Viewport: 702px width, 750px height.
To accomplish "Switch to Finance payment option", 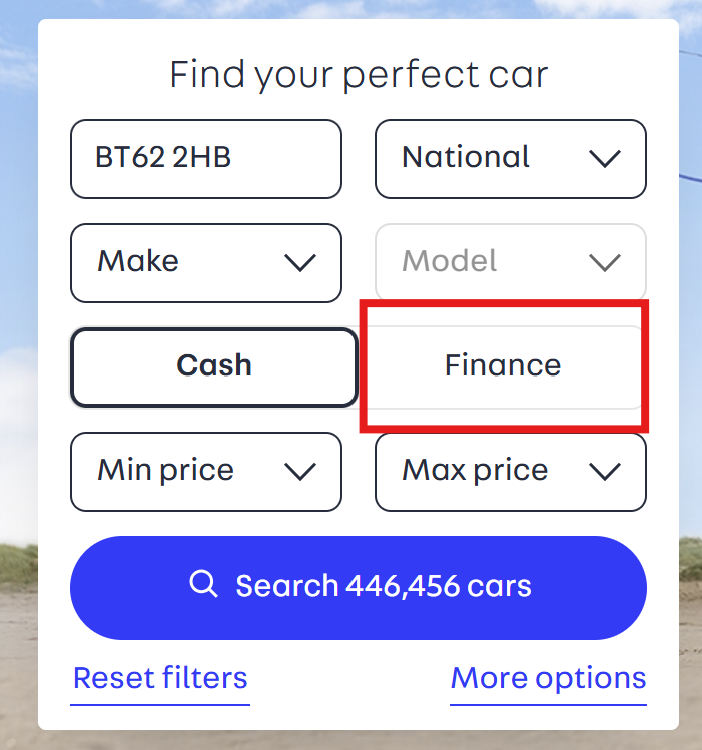I will tap(503, 366).
